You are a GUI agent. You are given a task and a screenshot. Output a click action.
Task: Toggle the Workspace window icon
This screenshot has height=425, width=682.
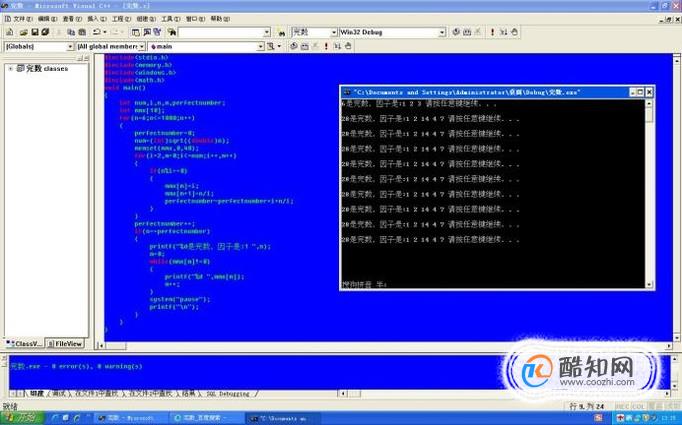tap(136, 32)
